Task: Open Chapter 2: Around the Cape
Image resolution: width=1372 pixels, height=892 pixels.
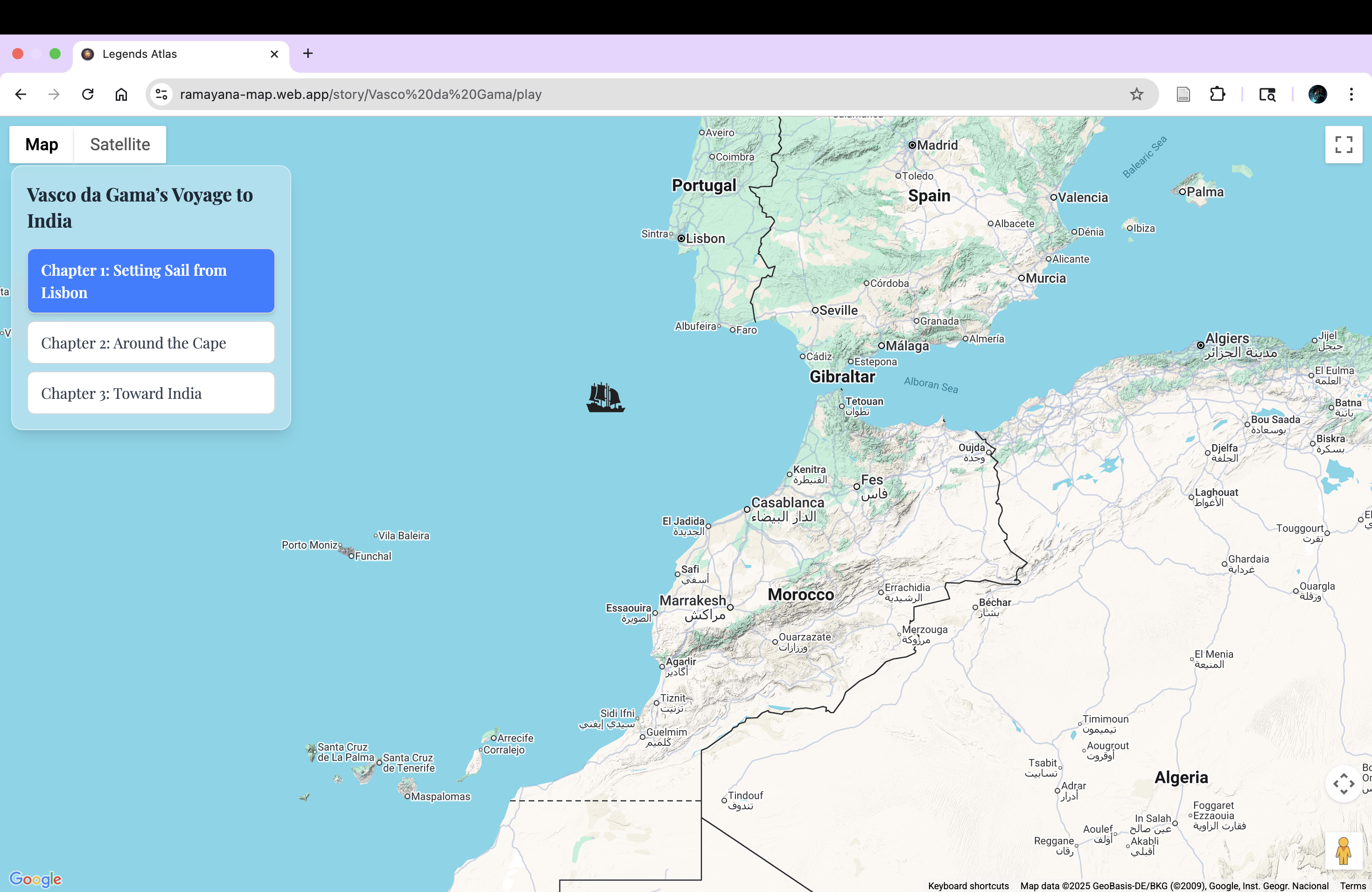Action: (x=151, y=343)
